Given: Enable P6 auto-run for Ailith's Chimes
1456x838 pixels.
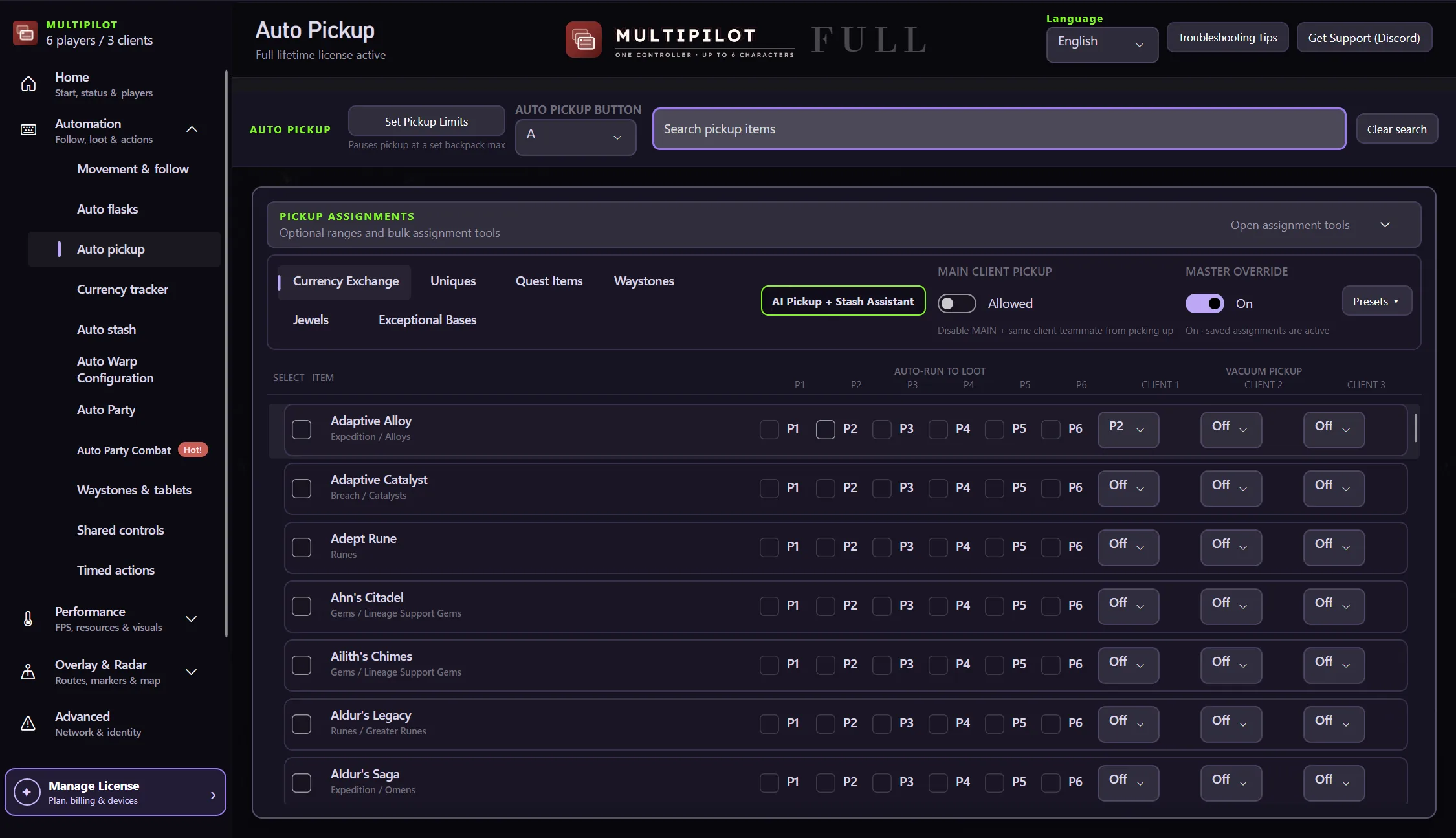Looking at the screenshot, I should tap(1051, 665).
